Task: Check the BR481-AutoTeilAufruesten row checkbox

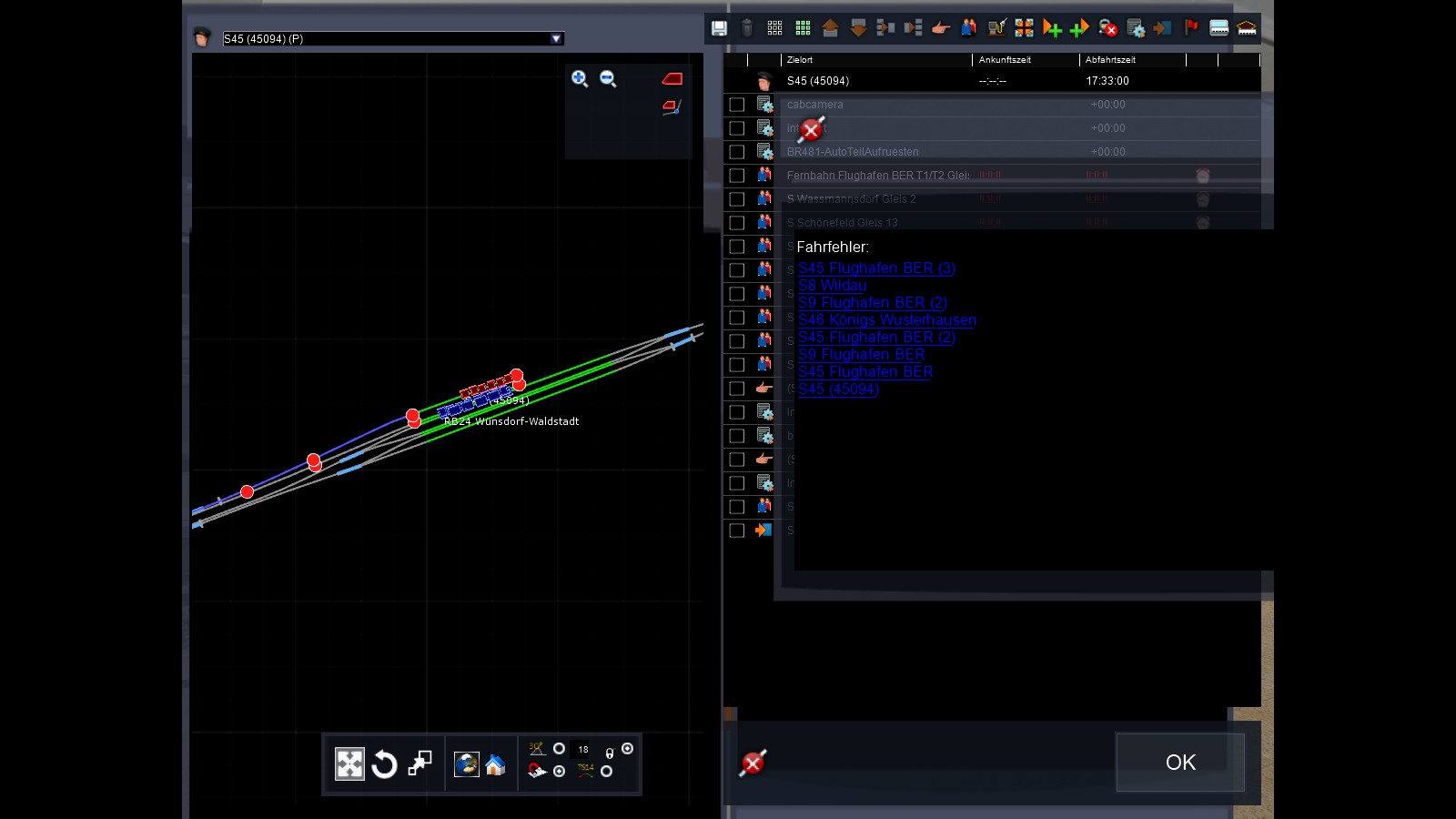Action: coord(737,152)
